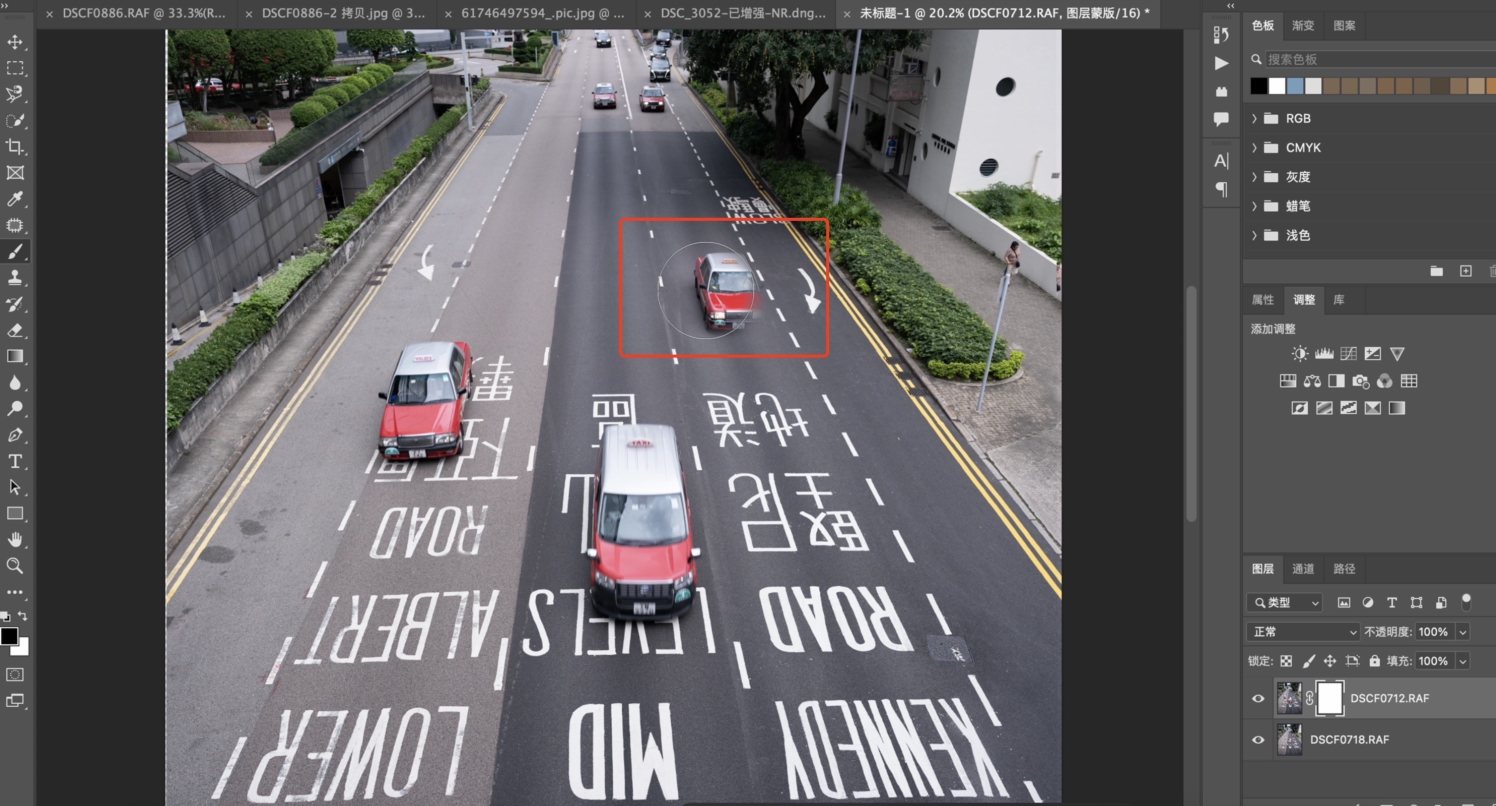Switch to the 图案 tab
The image size is (1496, 806).
[1344, 26]
